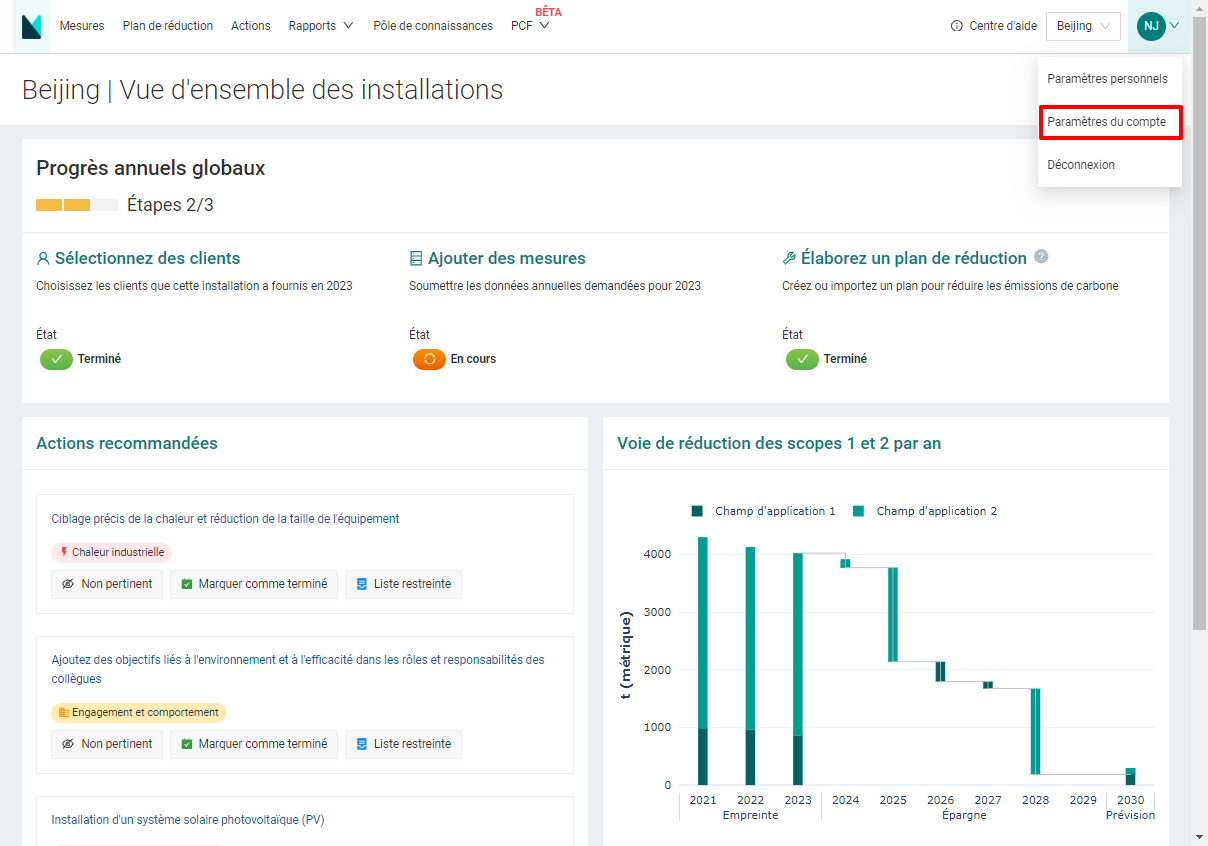
Task: Shortlist the Ciblage précis action
Action: (403, 584)
